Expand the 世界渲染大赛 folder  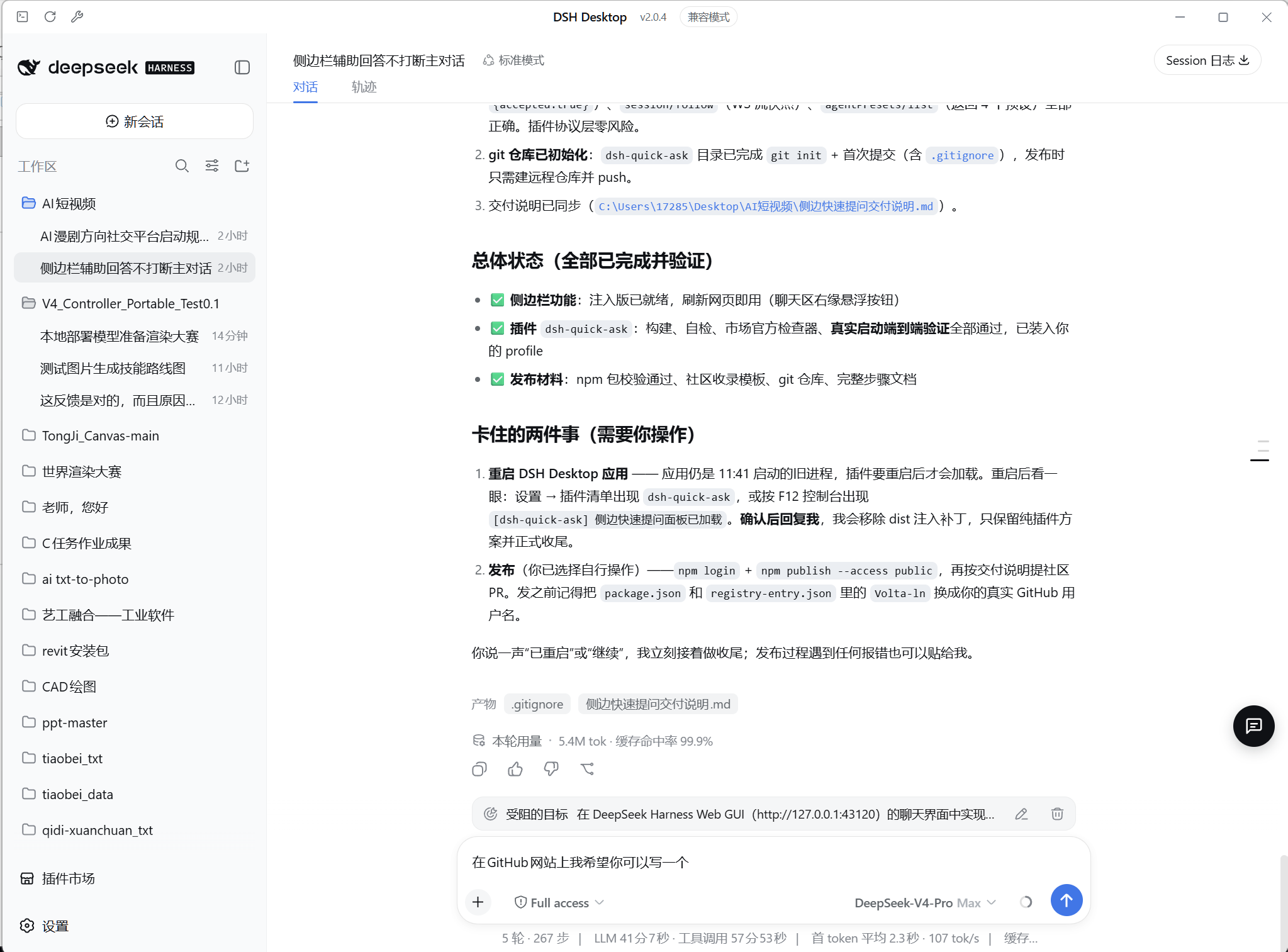(x=135, y=471)
